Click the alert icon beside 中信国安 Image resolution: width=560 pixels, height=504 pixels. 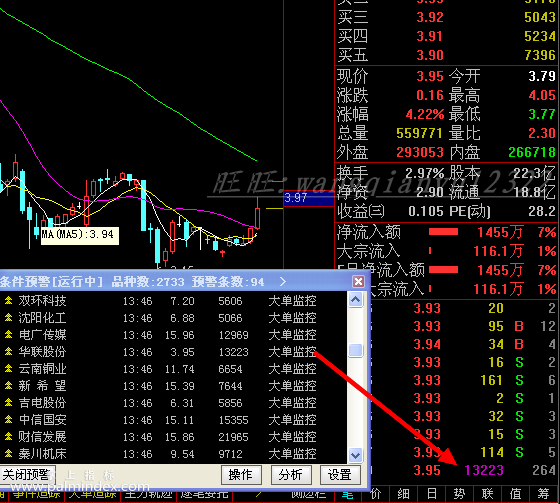(8, 420)
